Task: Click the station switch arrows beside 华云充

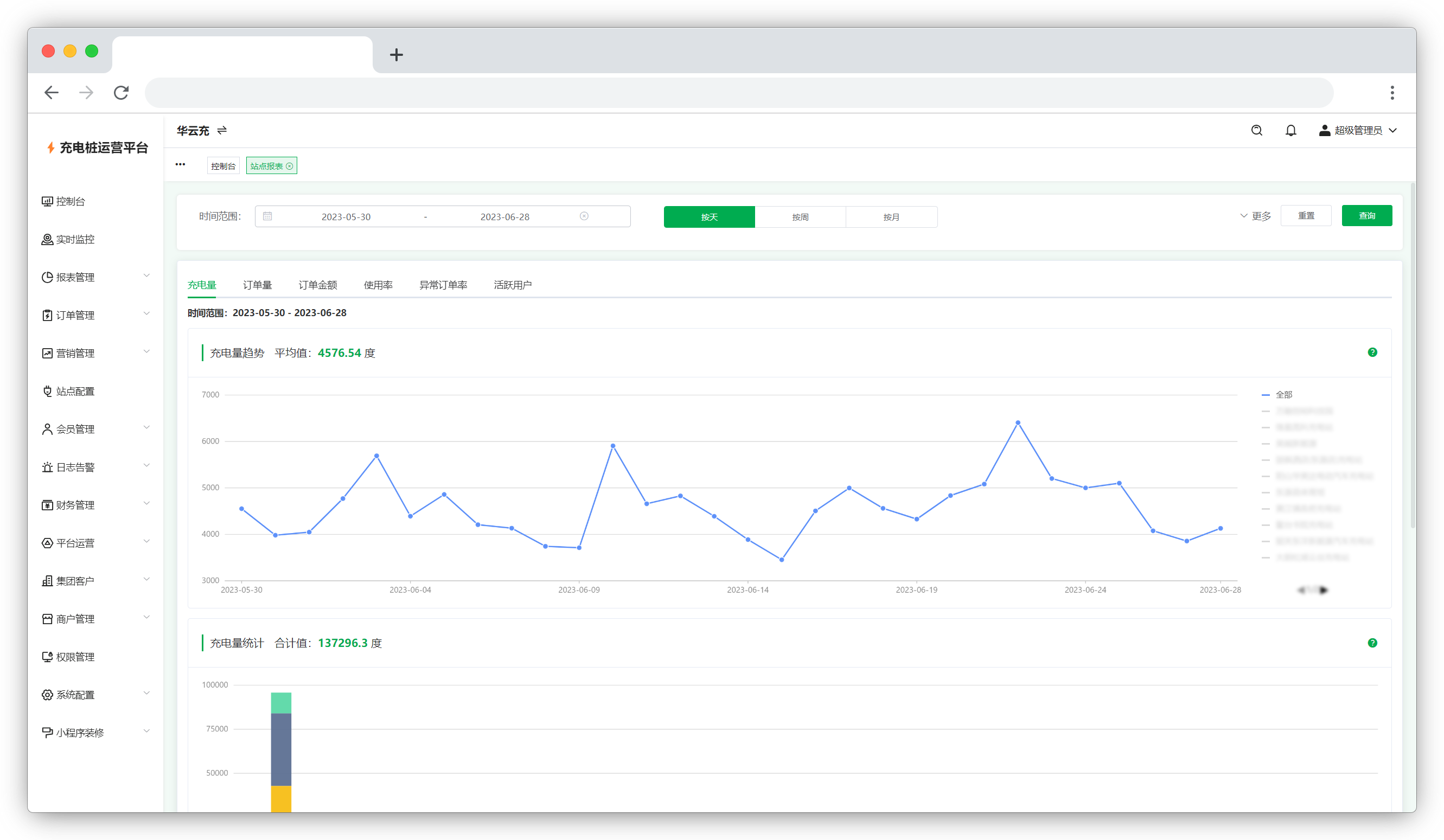Action: [222, 131]
